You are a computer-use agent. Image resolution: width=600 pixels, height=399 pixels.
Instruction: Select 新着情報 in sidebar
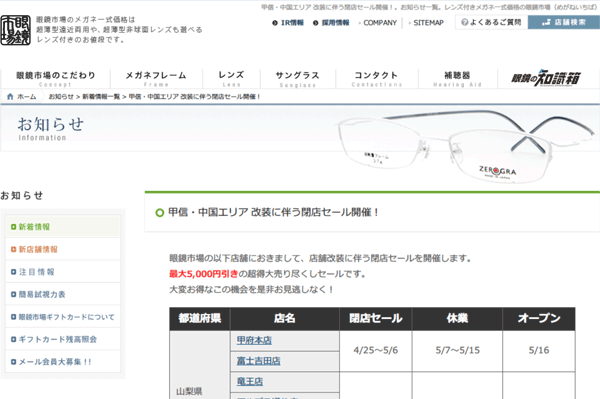click(63, 227)
